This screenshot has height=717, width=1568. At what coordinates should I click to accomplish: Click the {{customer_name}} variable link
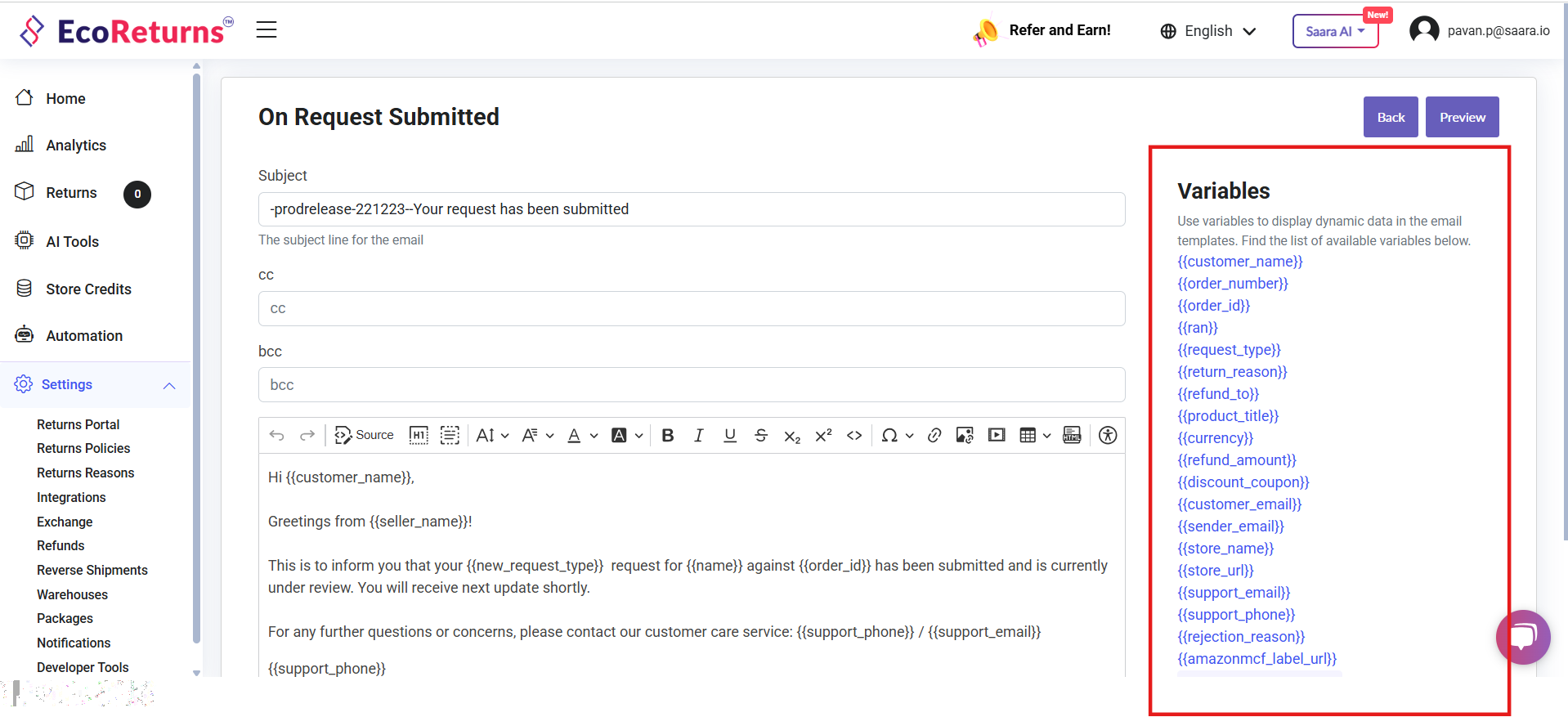point(1239,262)
